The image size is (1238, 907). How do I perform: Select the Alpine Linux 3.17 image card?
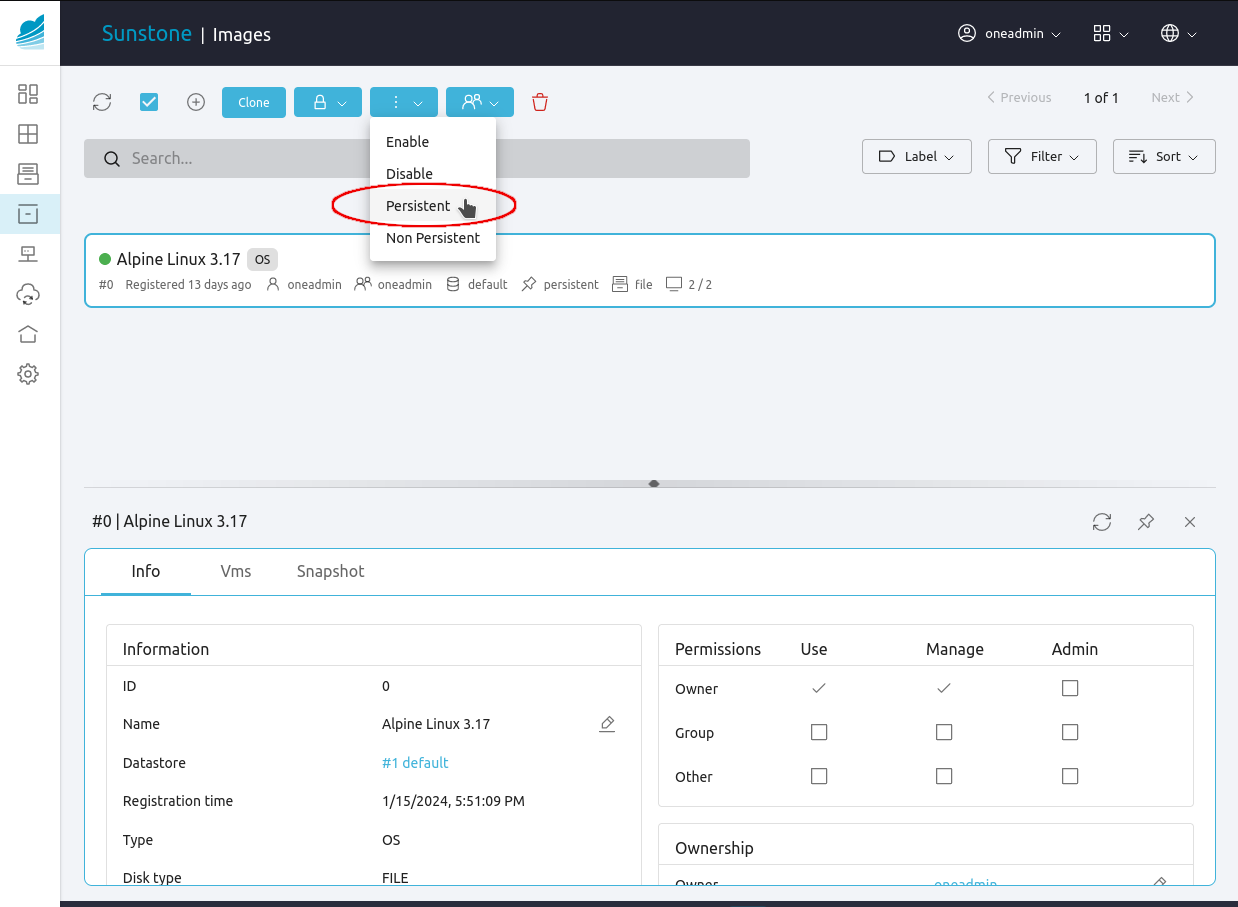tap(650, 270)
